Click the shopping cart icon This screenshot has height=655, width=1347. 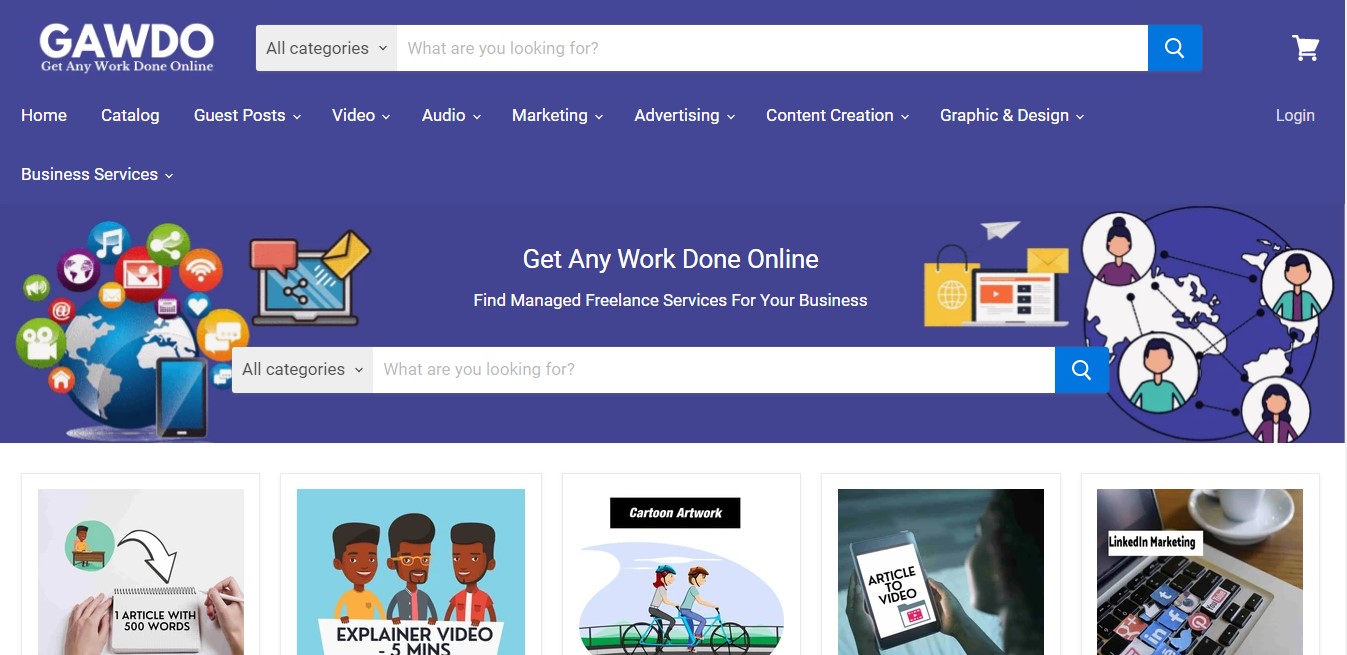tap(1306, 48)
